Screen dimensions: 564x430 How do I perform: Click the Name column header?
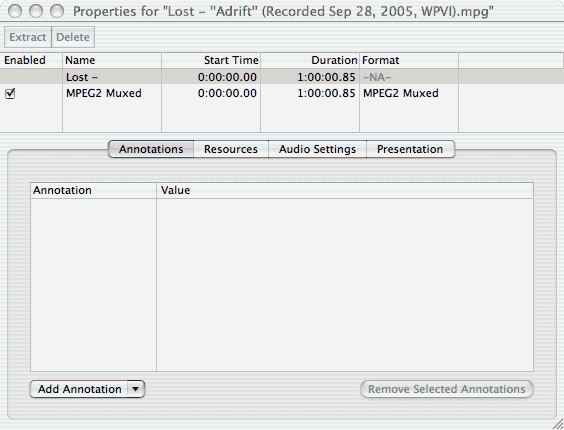pyautogui.click(x=112, y=60)
